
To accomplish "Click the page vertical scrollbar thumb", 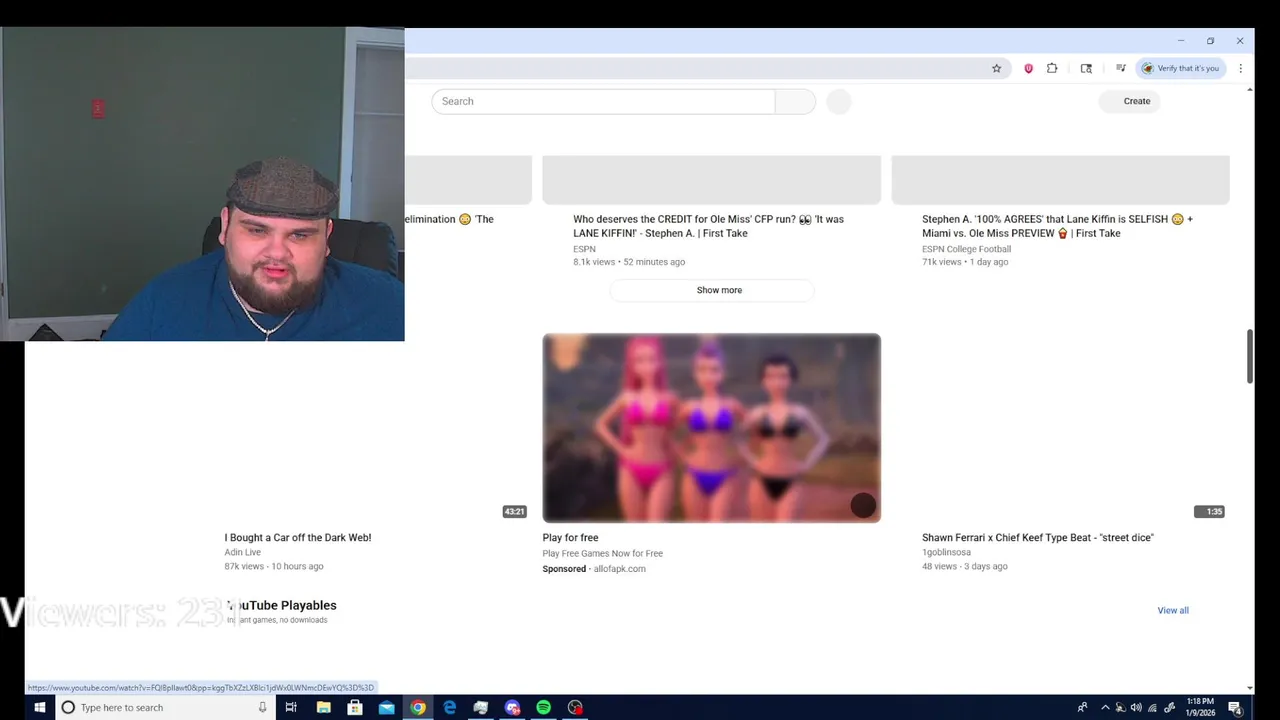I will tap(1249, 355).
